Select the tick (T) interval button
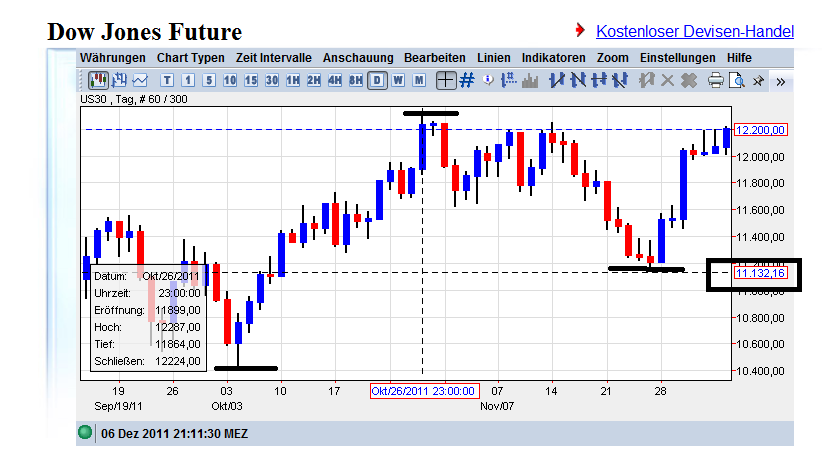 pyautogui.click(x=167, y=81)
